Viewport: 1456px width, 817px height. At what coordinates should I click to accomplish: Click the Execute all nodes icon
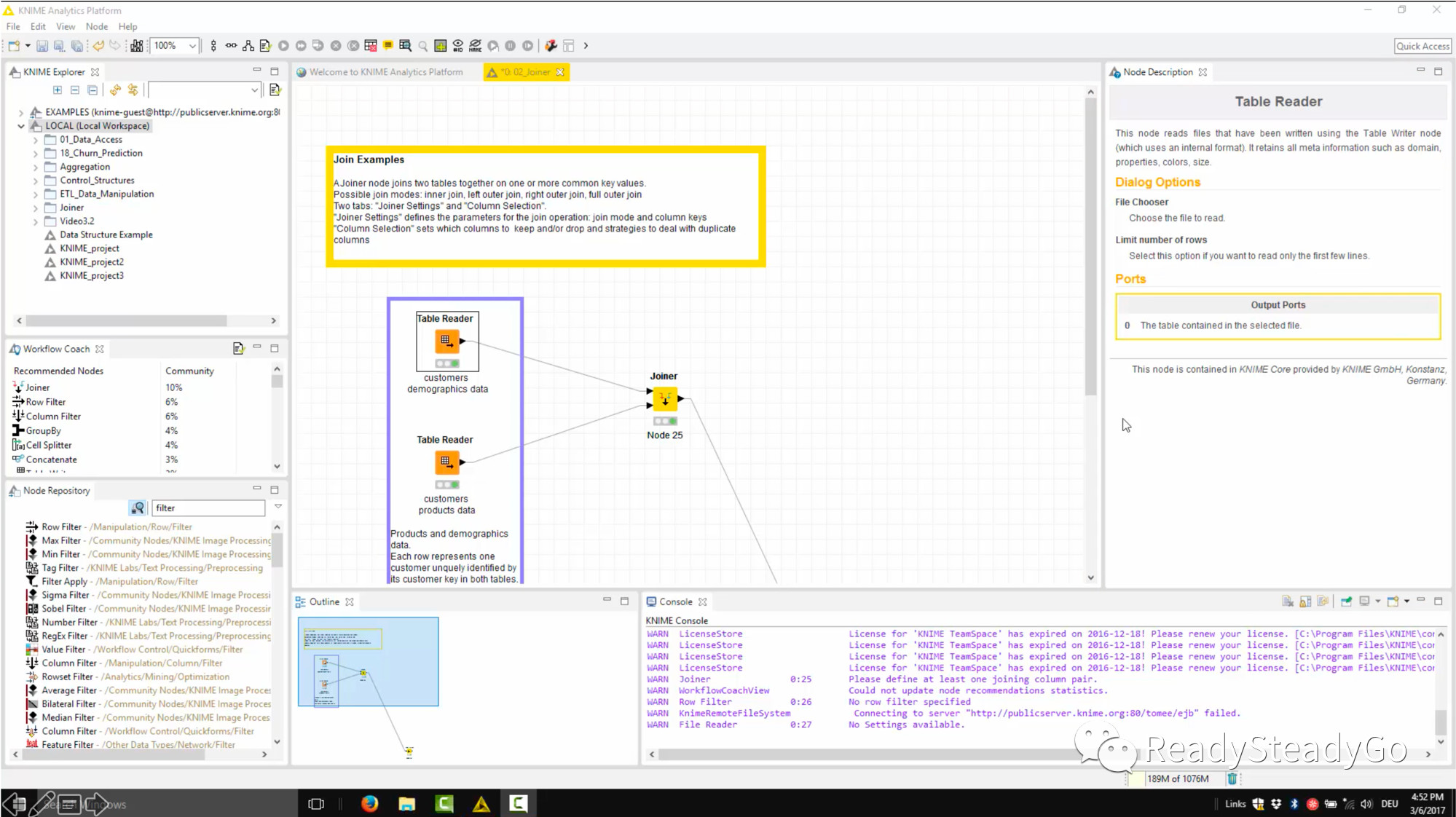point(301,46)
